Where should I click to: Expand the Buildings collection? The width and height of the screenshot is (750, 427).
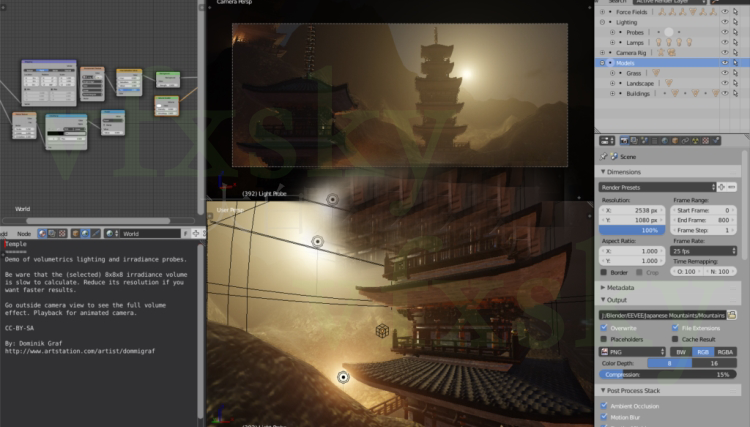[612, 93]
